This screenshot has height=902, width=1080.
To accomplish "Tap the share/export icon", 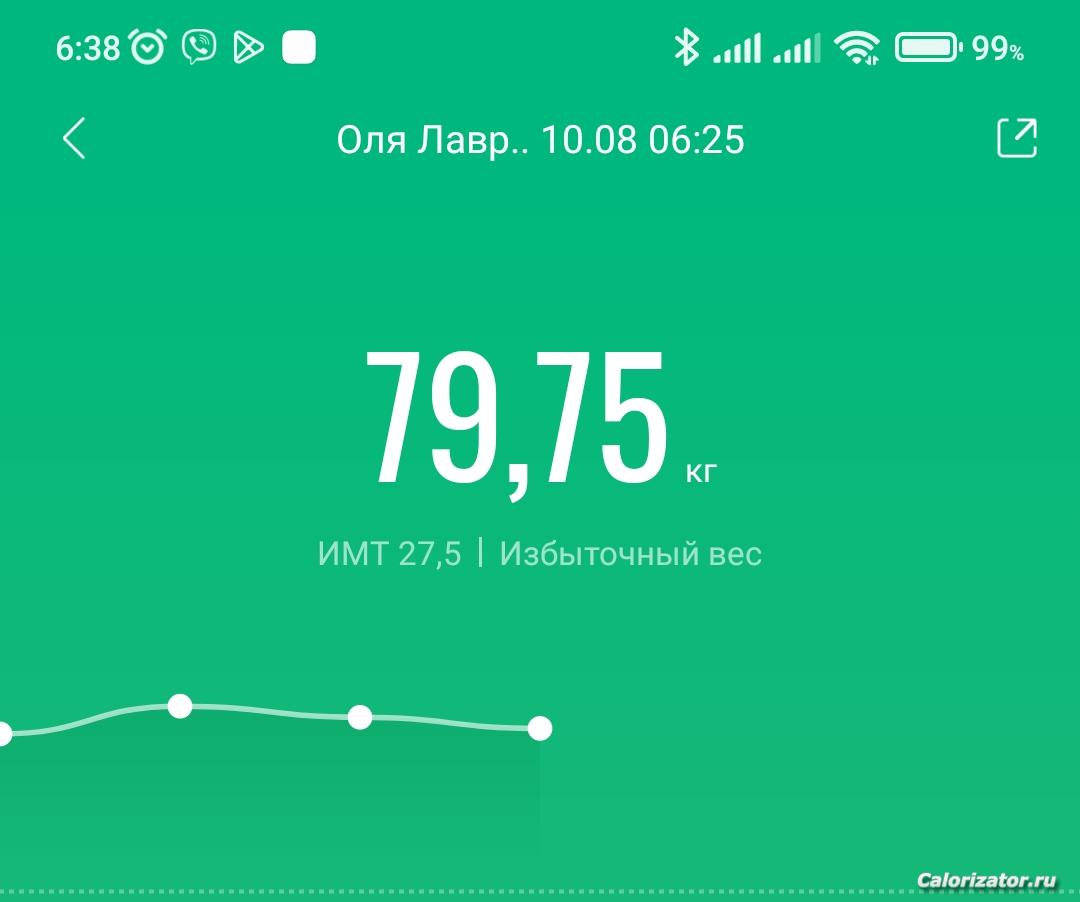I will click(1017, 138).
